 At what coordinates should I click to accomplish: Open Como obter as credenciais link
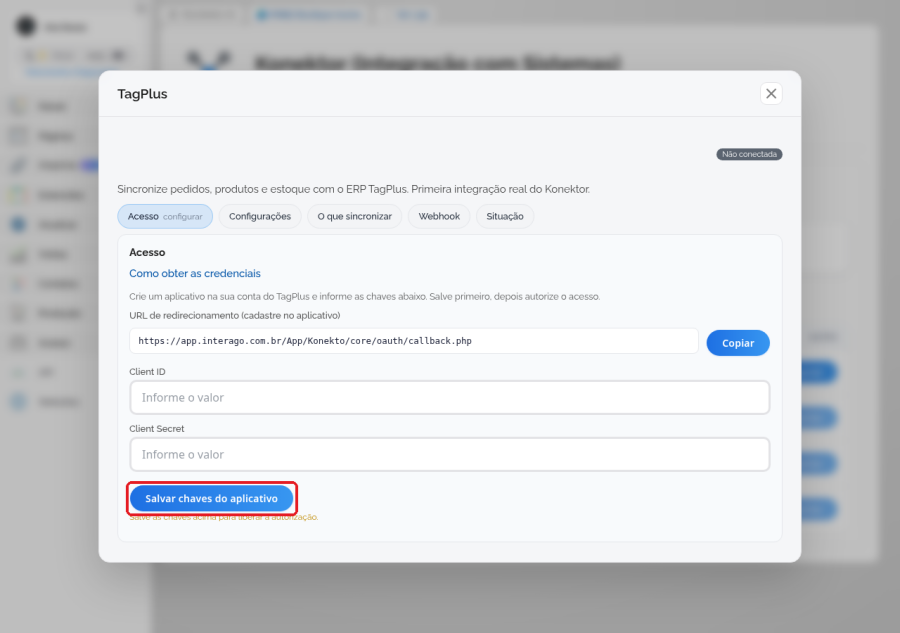click(x=195, y=273)
